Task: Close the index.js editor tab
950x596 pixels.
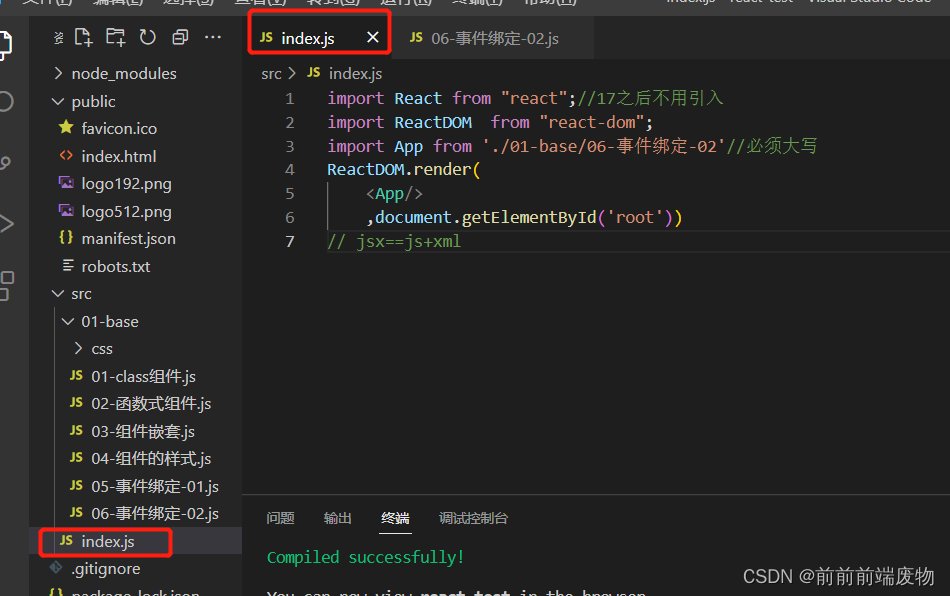Action: [373, 38]
